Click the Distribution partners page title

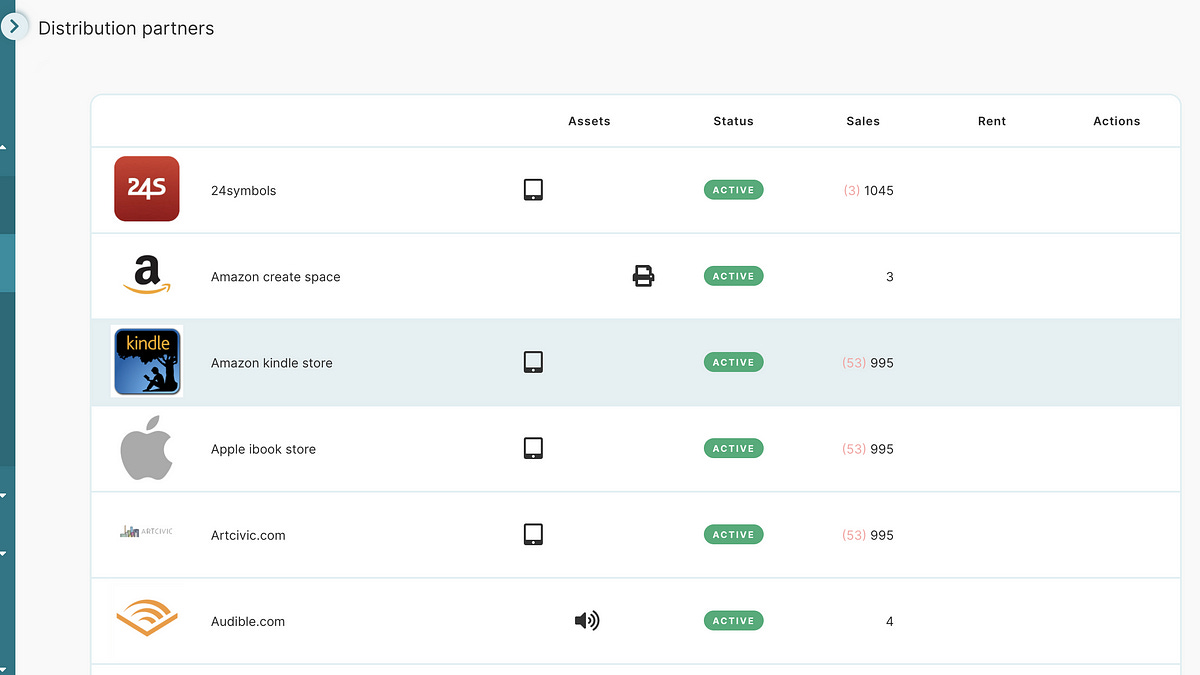(126, 28)
